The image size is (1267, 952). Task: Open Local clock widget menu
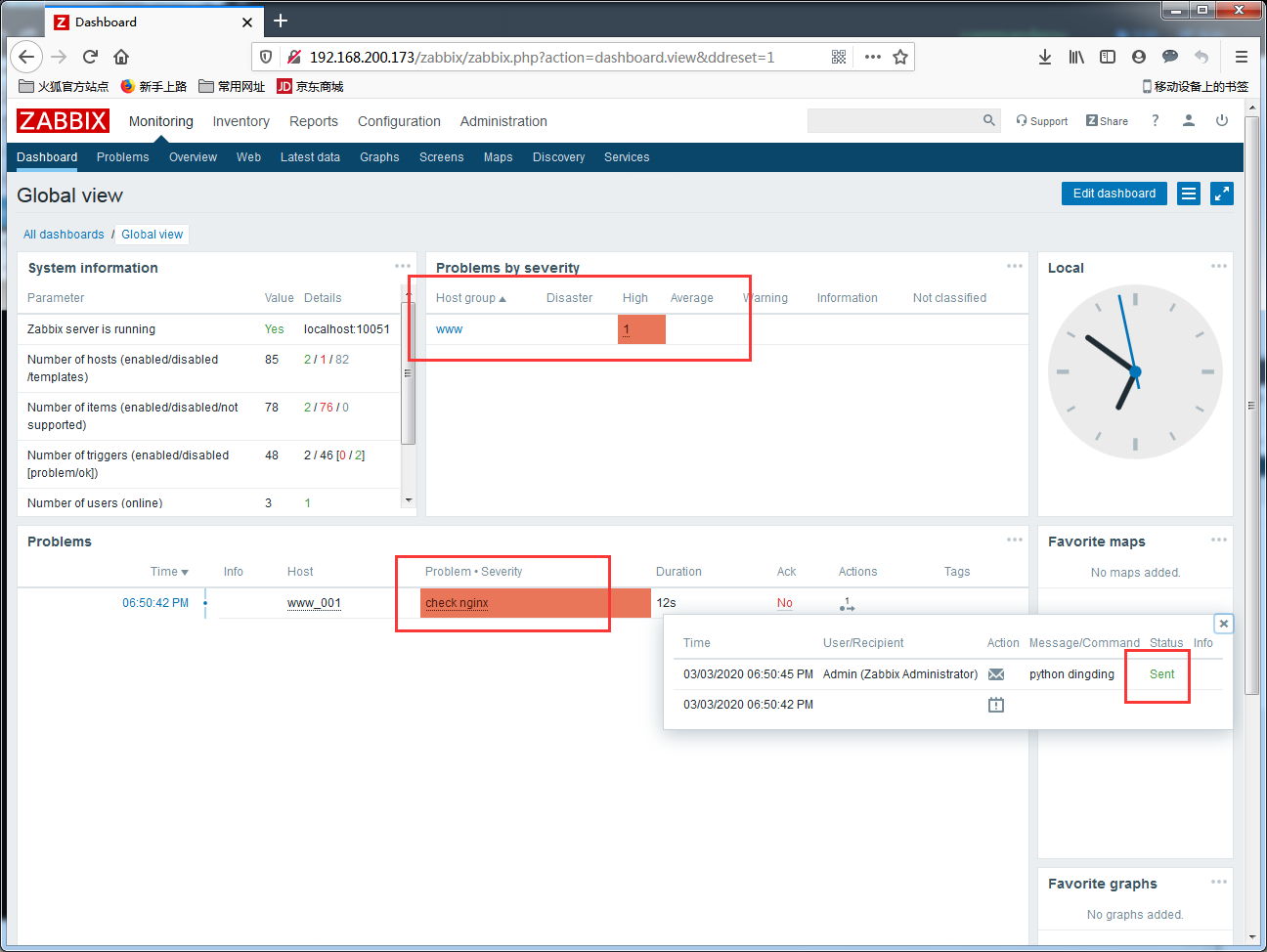point(1219,266)
